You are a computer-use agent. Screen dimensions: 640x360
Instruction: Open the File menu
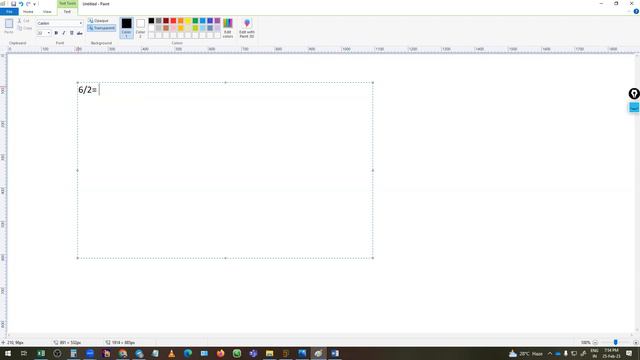[9, 11]
